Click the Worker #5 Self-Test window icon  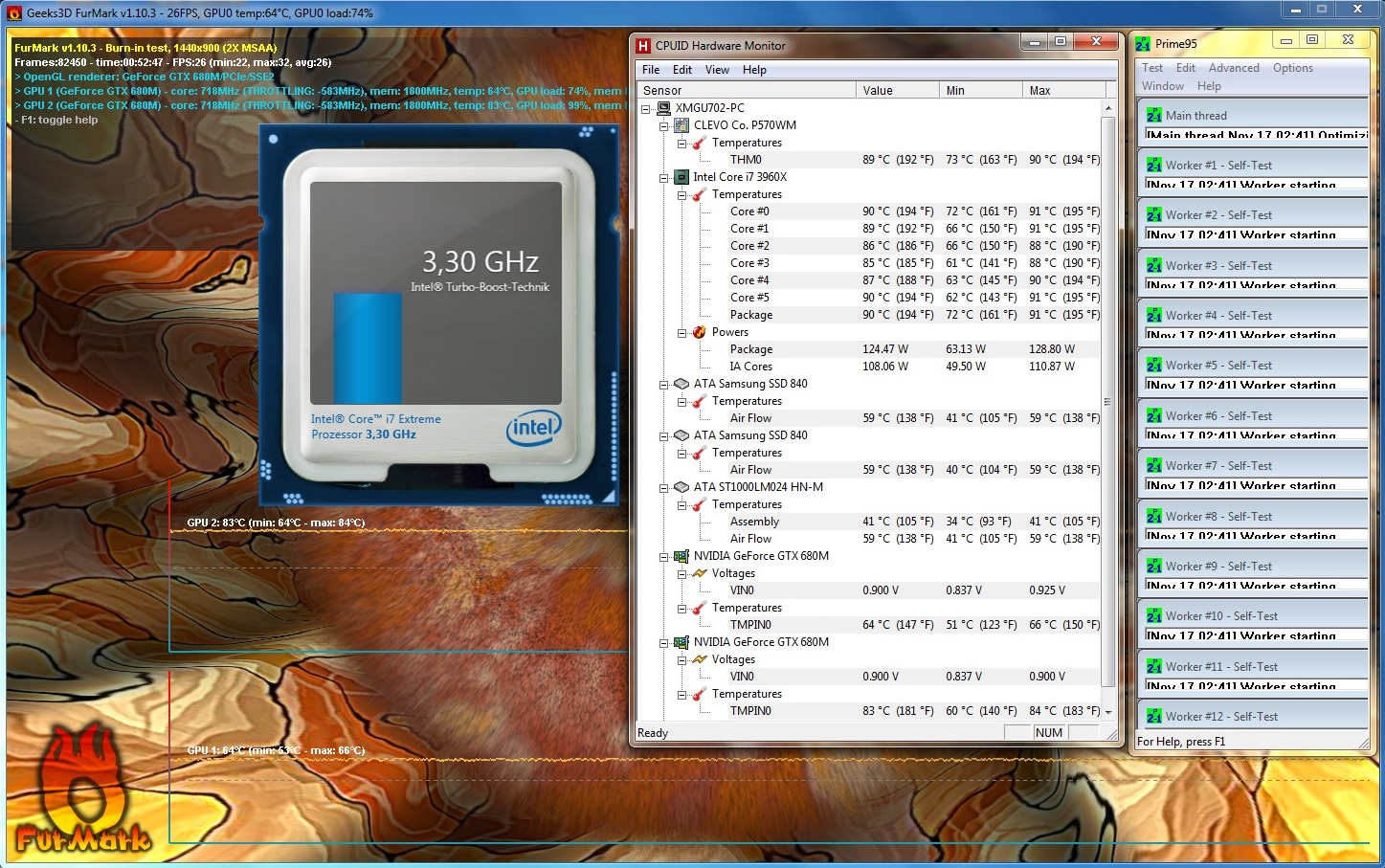(1154, 366)
